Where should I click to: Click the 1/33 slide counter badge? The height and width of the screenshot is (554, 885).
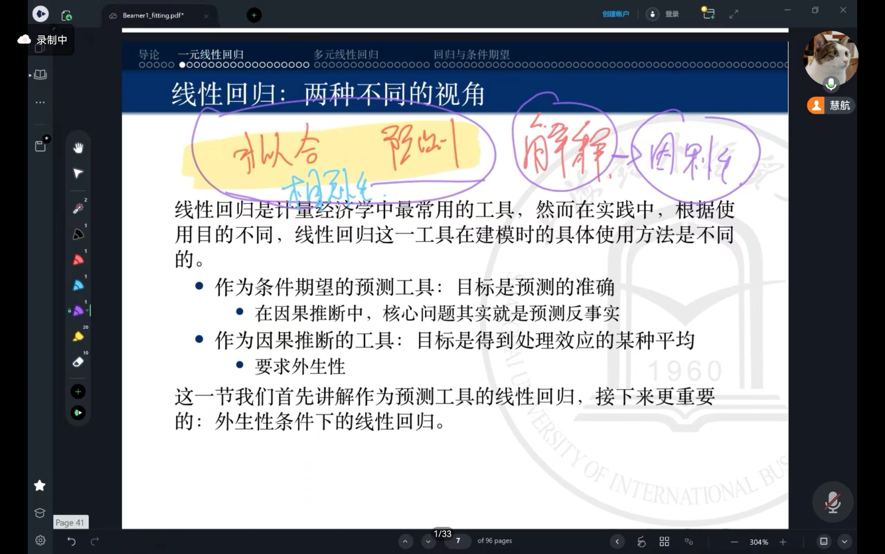point(442,533)
